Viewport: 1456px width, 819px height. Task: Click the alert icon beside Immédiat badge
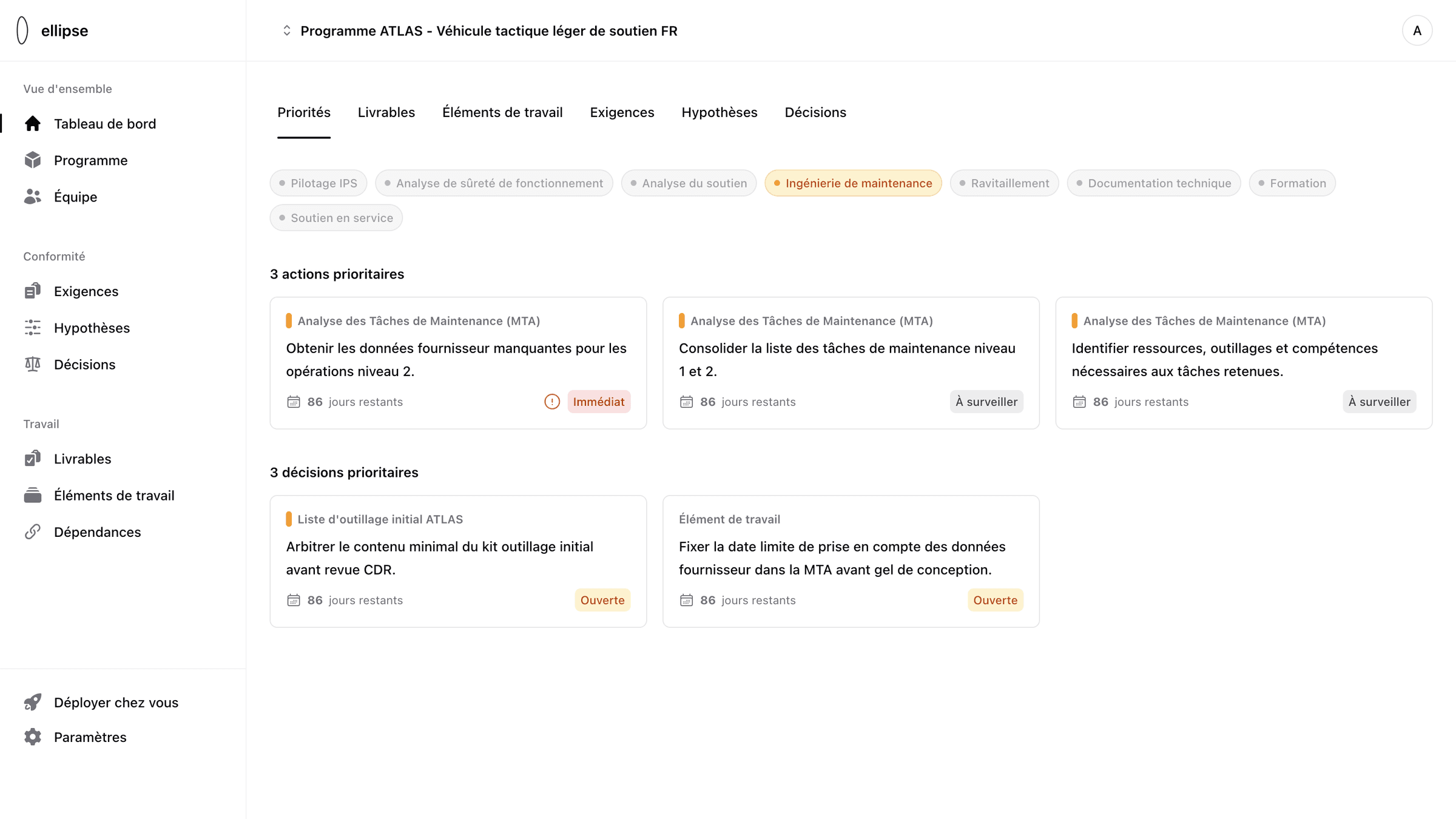[552, 402]
